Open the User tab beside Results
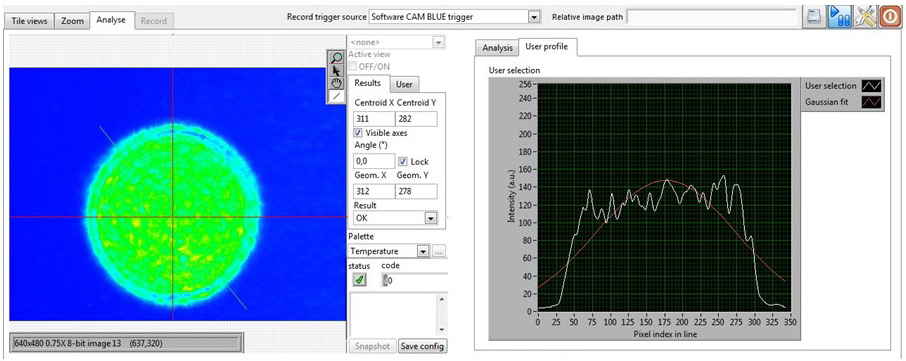 coord(404,84)
